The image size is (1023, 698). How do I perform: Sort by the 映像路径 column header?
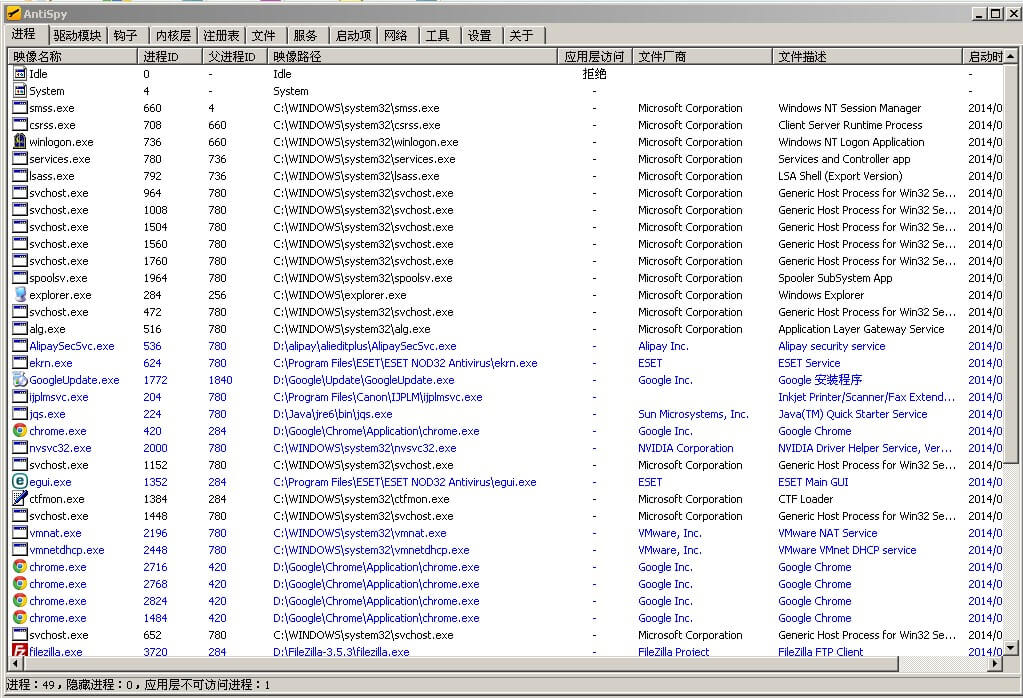point(412,57)
